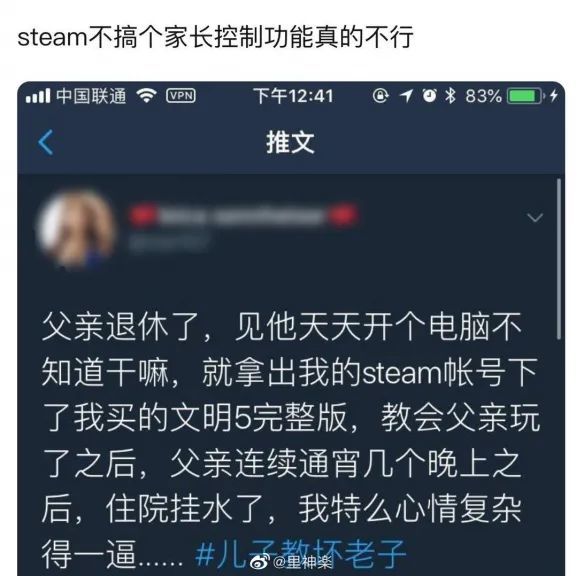584x576 pixels.
Task: Tap the rotation lock status icon
Action: [380, 96]
